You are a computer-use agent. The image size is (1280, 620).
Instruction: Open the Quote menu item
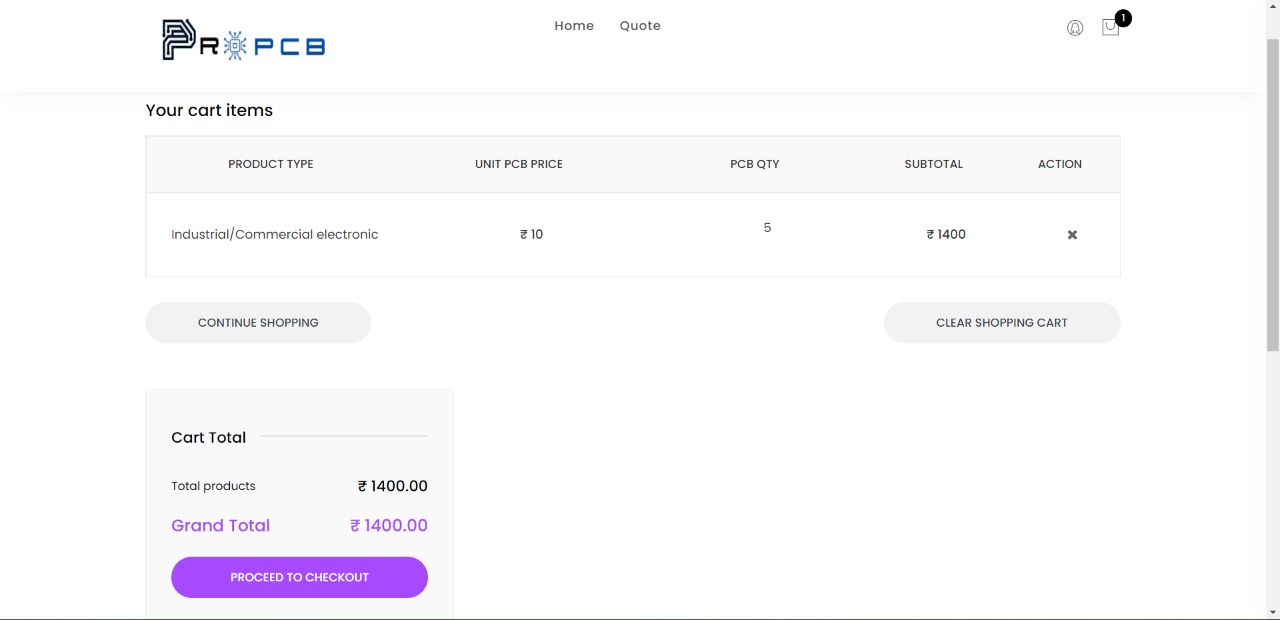640,26
